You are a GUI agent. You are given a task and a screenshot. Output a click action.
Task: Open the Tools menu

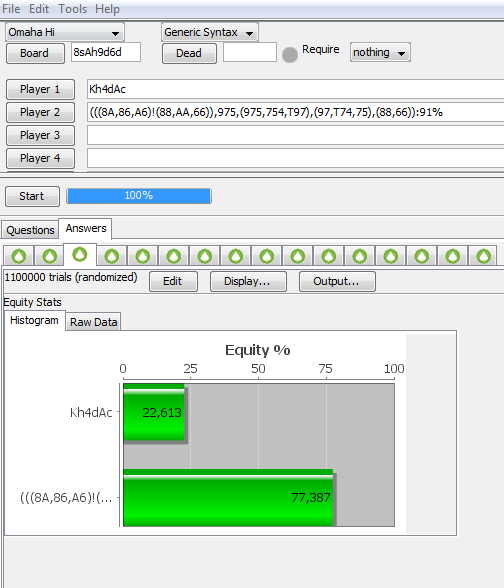coord(72,9)
